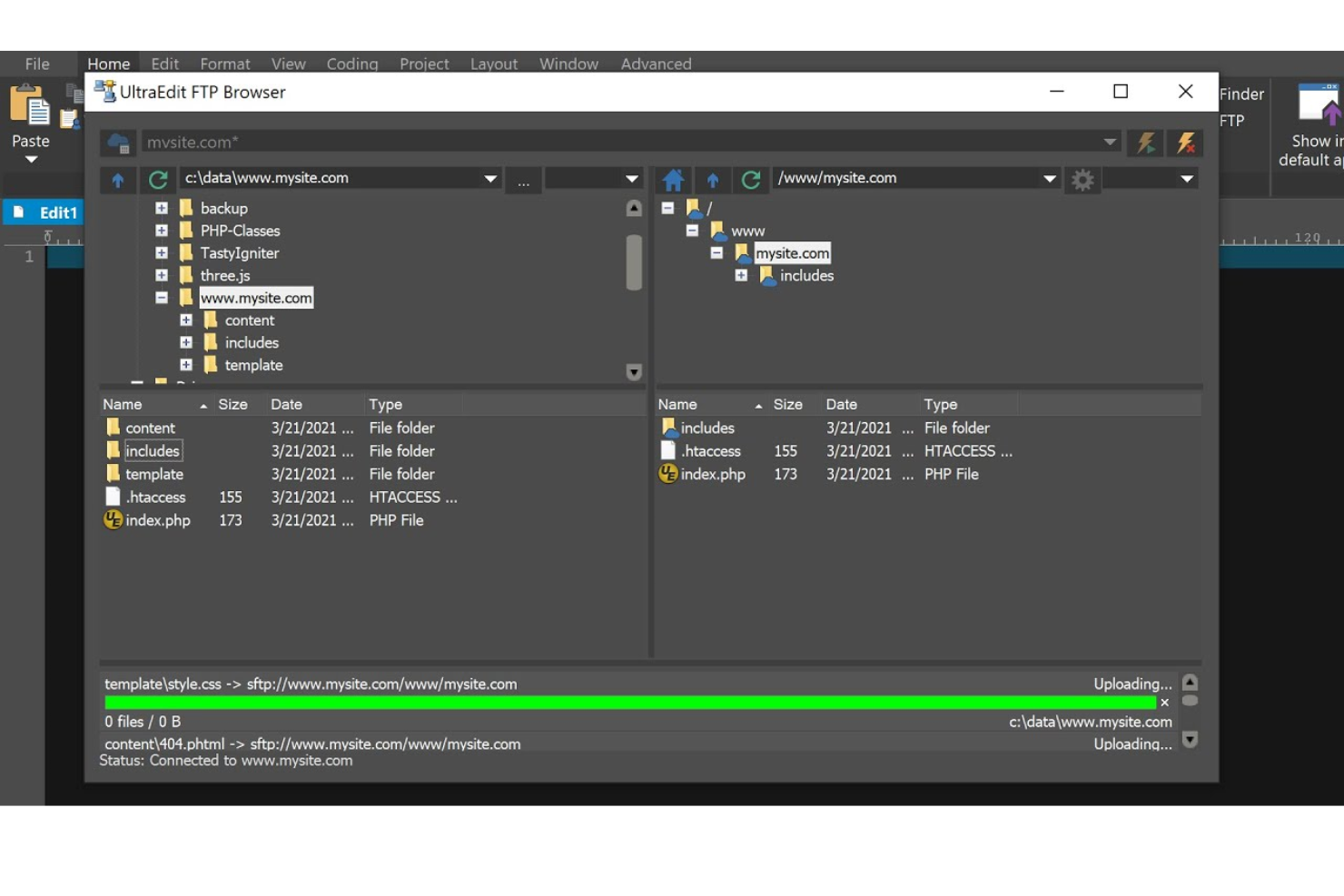Image resolution: width=1344 pixels, height=896 pixels.
Task: Open the local path dropdown arrow
Action: pyautogui.click(x=490, y=179)
